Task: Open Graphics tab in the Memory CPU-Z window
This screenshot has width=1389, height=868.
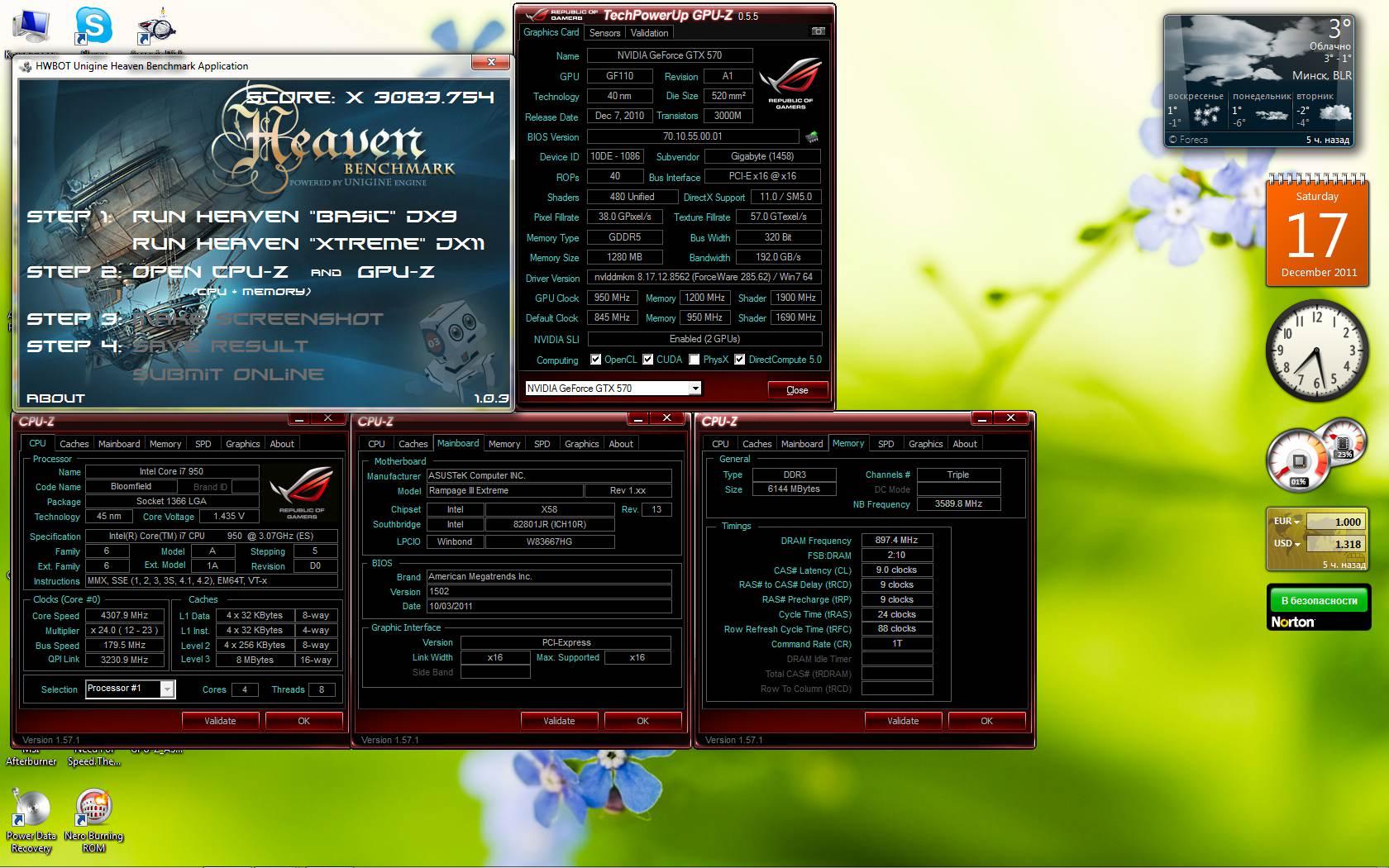Action: click(925, 444)
